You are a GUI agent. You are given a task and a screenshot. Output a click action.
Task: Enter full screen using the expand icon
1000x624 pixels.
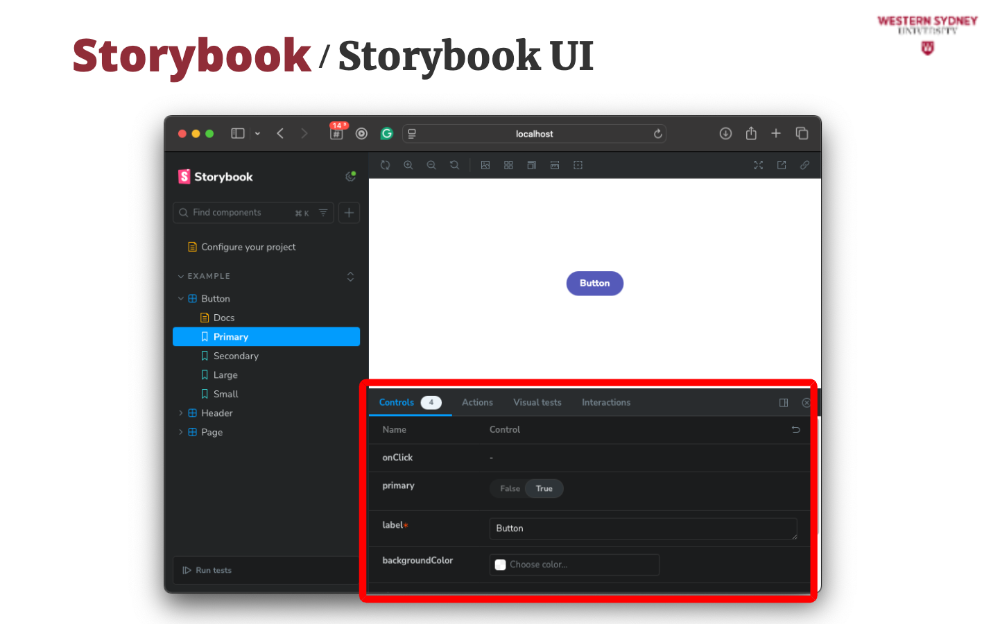click(758, 165)
